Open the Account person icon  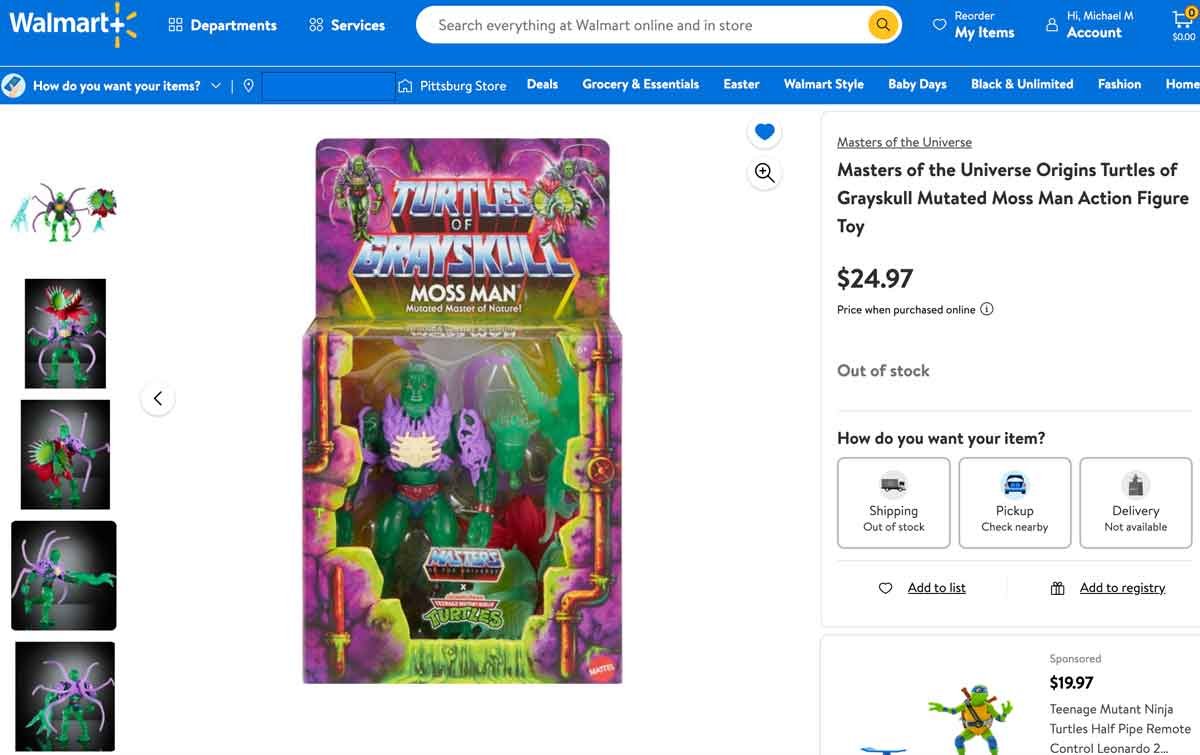[1050, 24]
